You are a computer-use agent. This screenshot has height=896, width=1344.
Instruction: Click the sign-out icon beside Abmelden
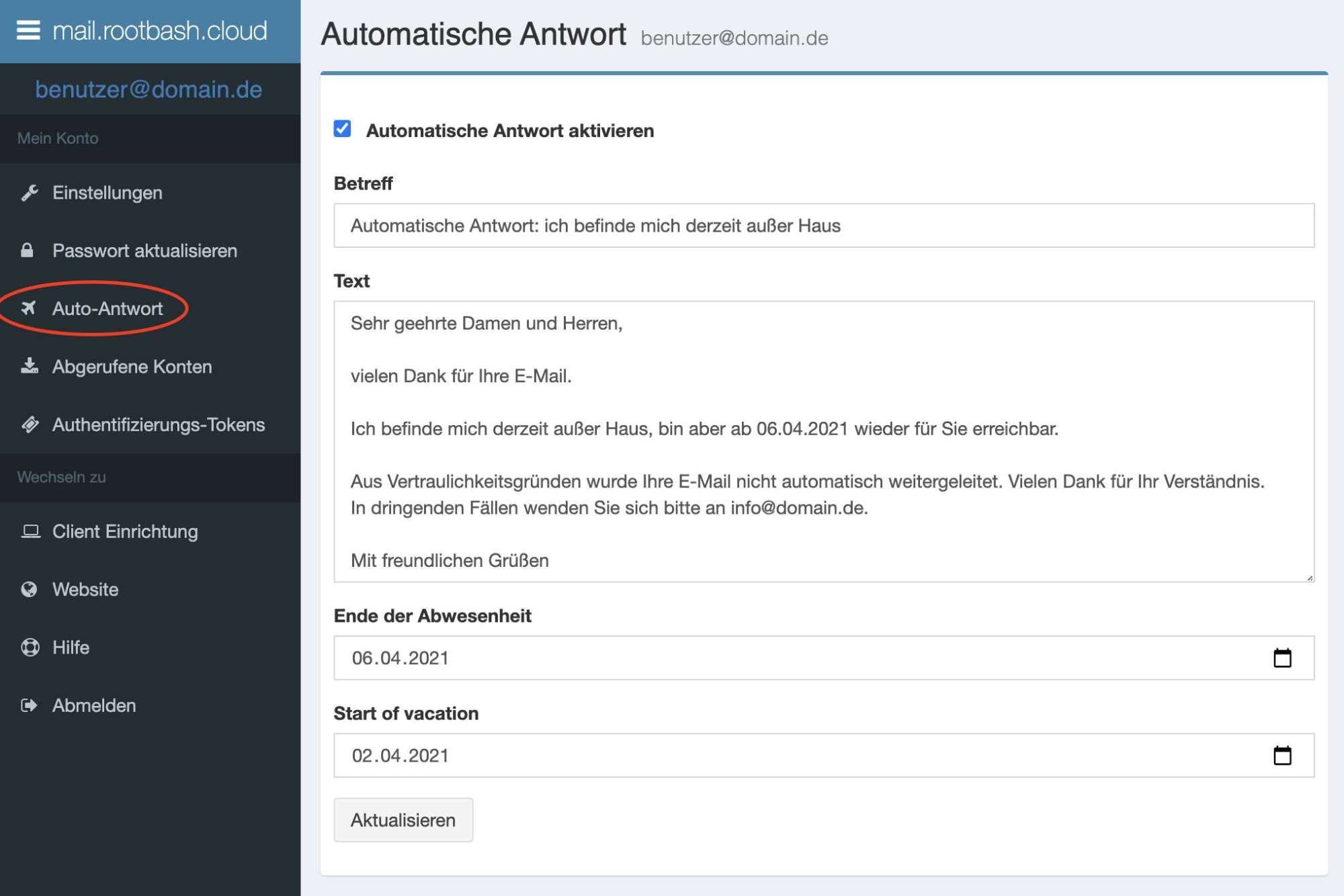(x=29, y=705)
